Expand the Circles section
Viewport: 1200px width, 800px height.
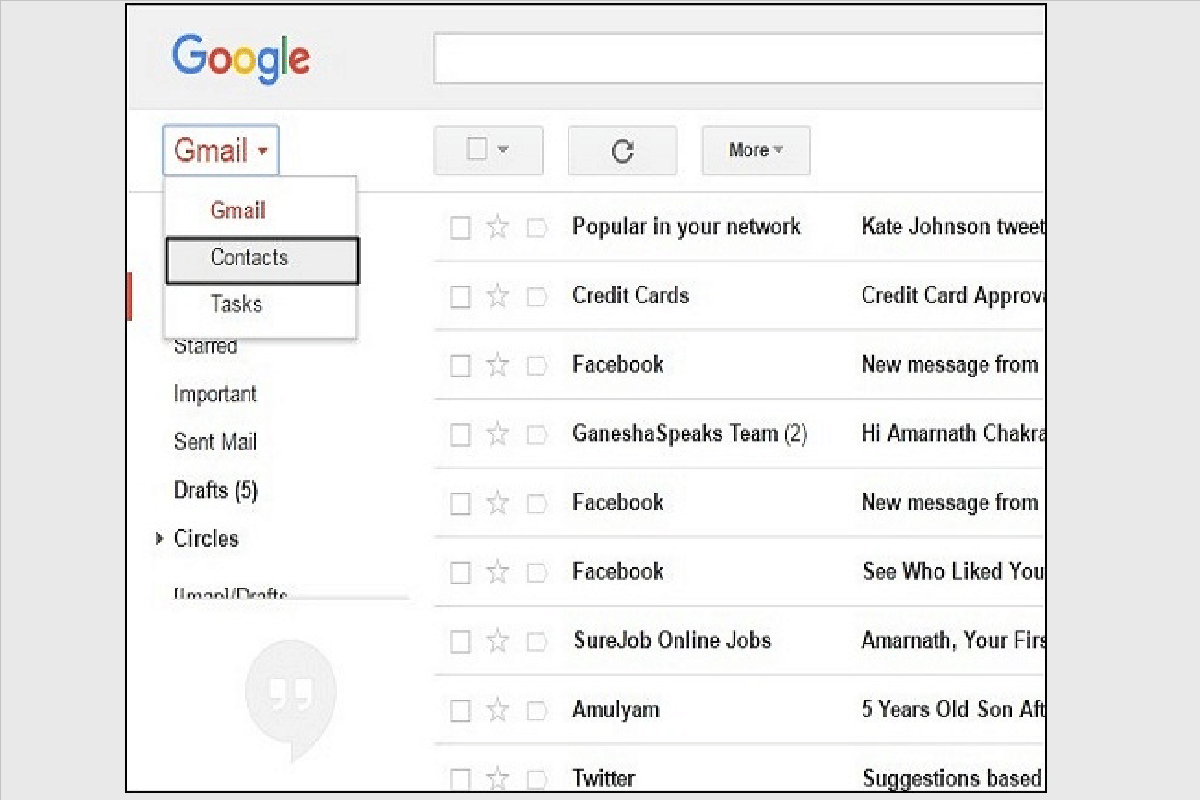pyautogui.click(x=161, y=539)
